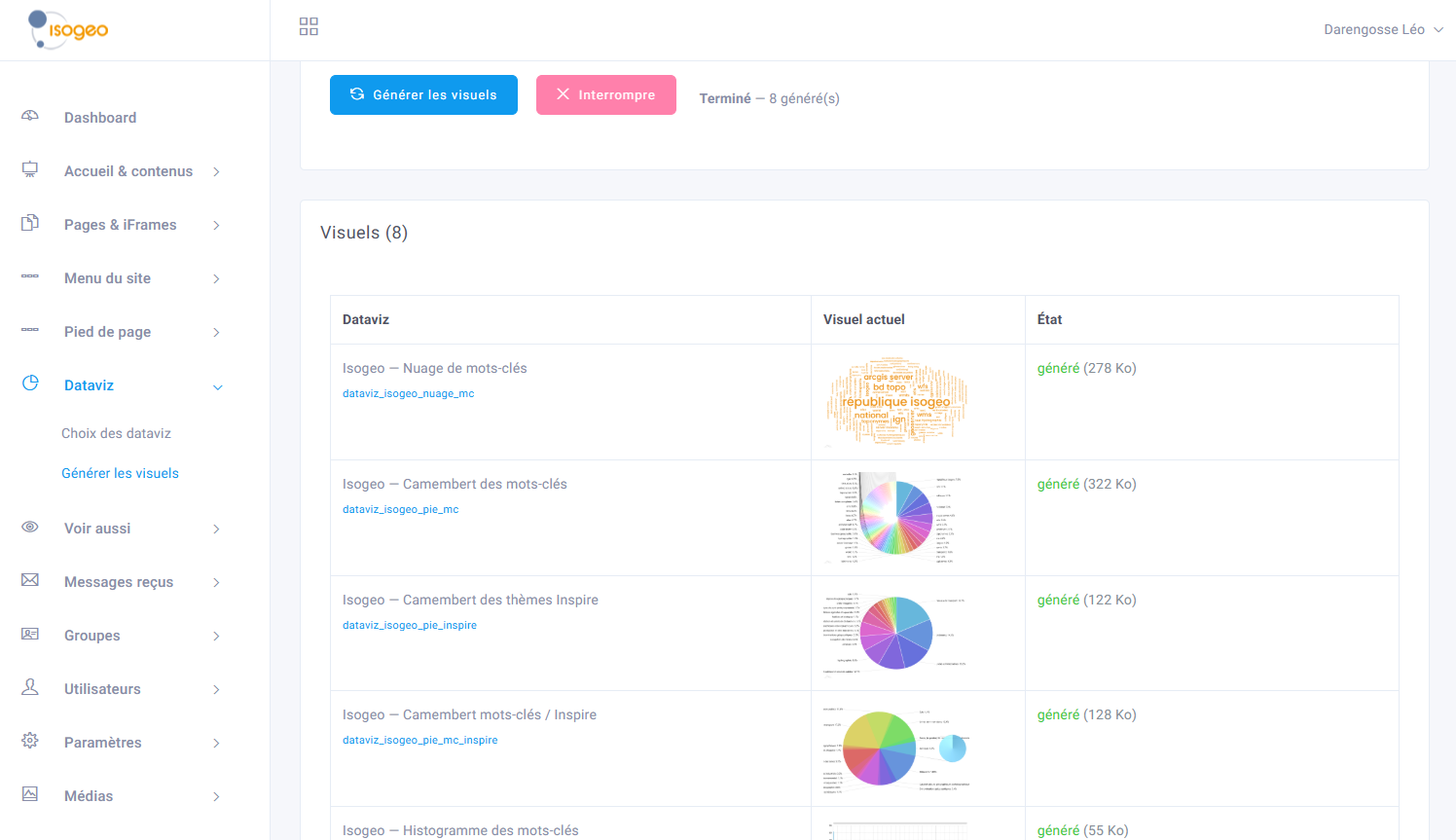This screenshot has width=1456, height=840.
Task: Click the Isogeo logo
Action: 68,29
